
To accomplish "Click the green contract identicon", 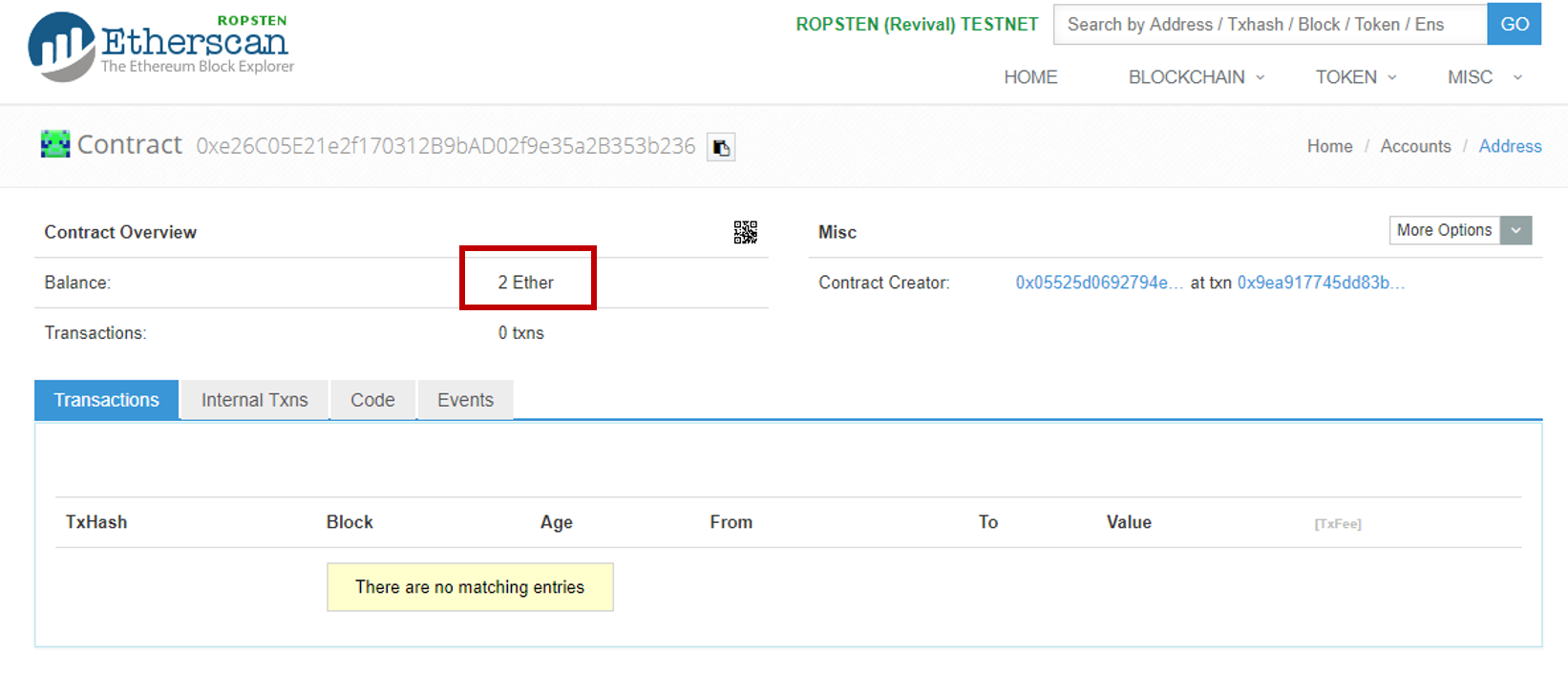I will pyautogui.click(x=55, y=144).
